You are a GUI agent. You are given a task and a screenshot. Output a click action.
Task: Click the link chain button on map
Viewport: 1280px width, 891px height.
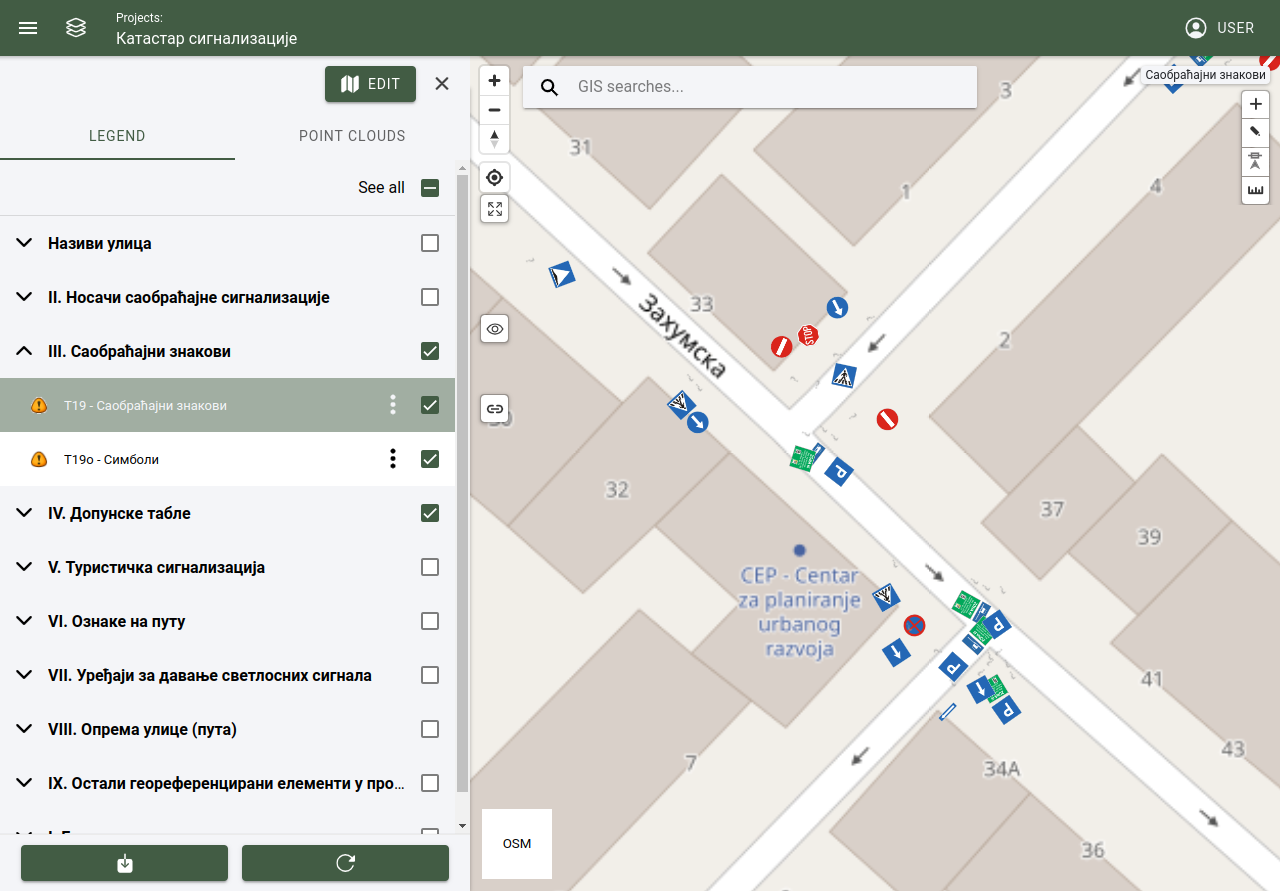pos(494,408)
